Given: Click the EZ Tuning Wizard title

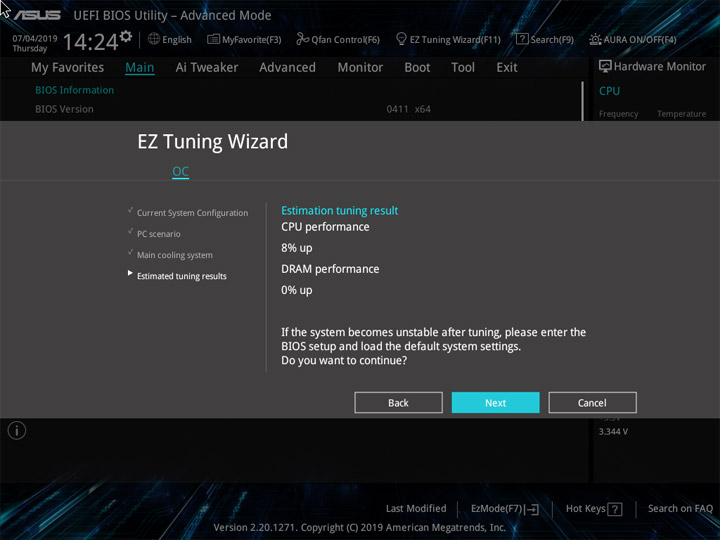Looking at the screenshot, I should pos(213,141).
